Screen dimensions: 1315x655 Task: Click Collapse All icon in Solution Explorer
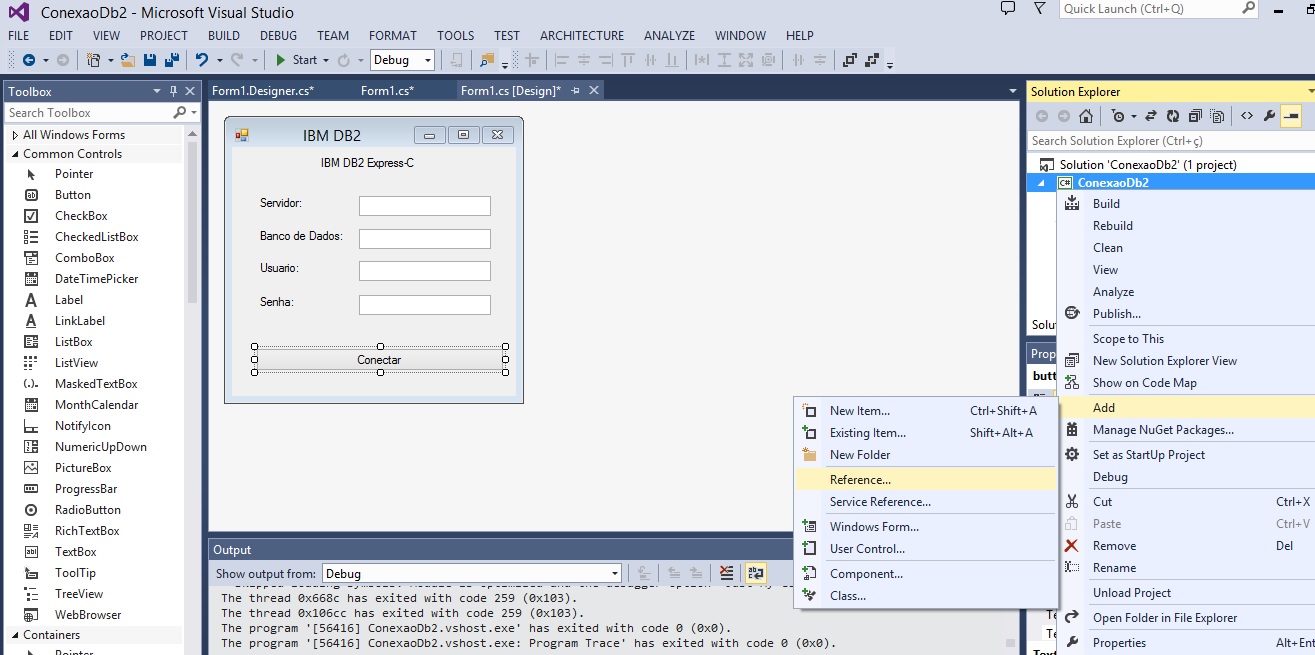pyautogui.click(x=1195, y=116)
